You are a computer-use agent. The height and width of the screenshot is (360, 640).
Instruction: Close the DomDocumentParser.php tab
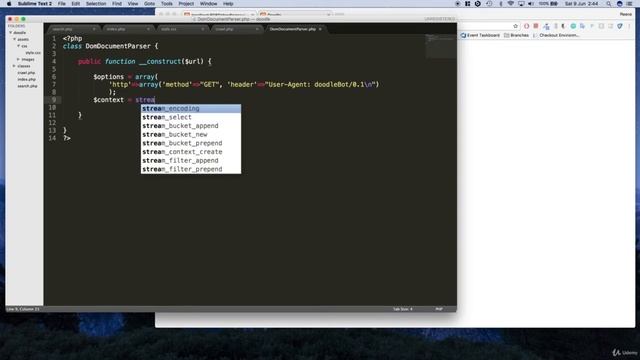pos(320,29)
